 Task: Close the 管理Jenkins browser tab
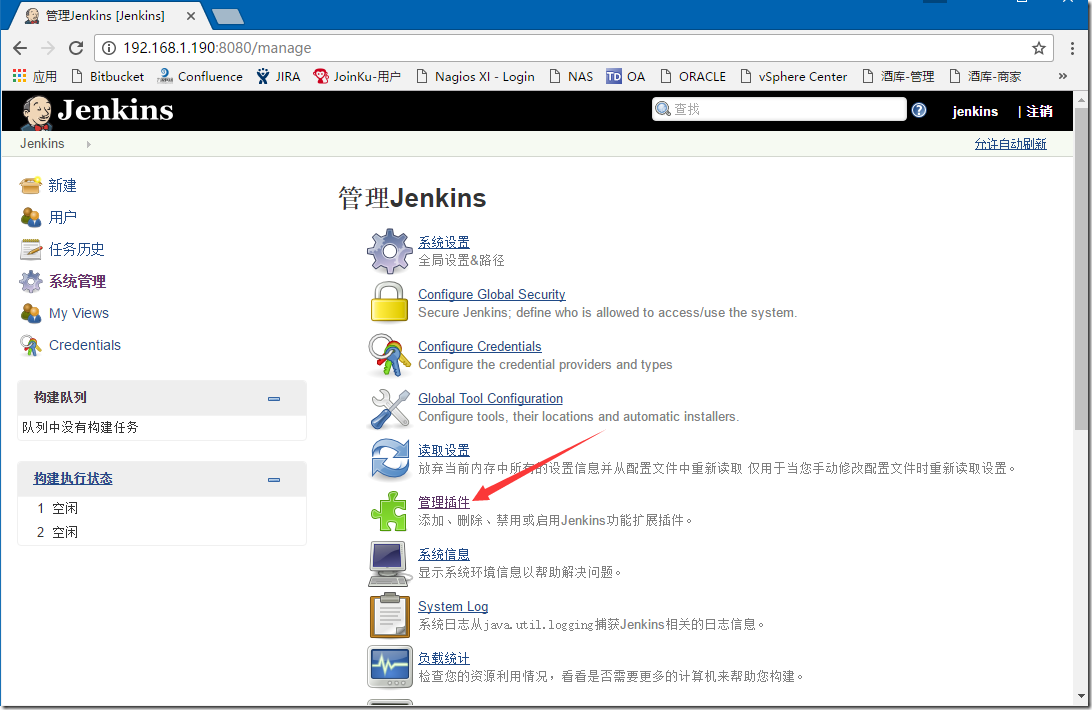192,15
